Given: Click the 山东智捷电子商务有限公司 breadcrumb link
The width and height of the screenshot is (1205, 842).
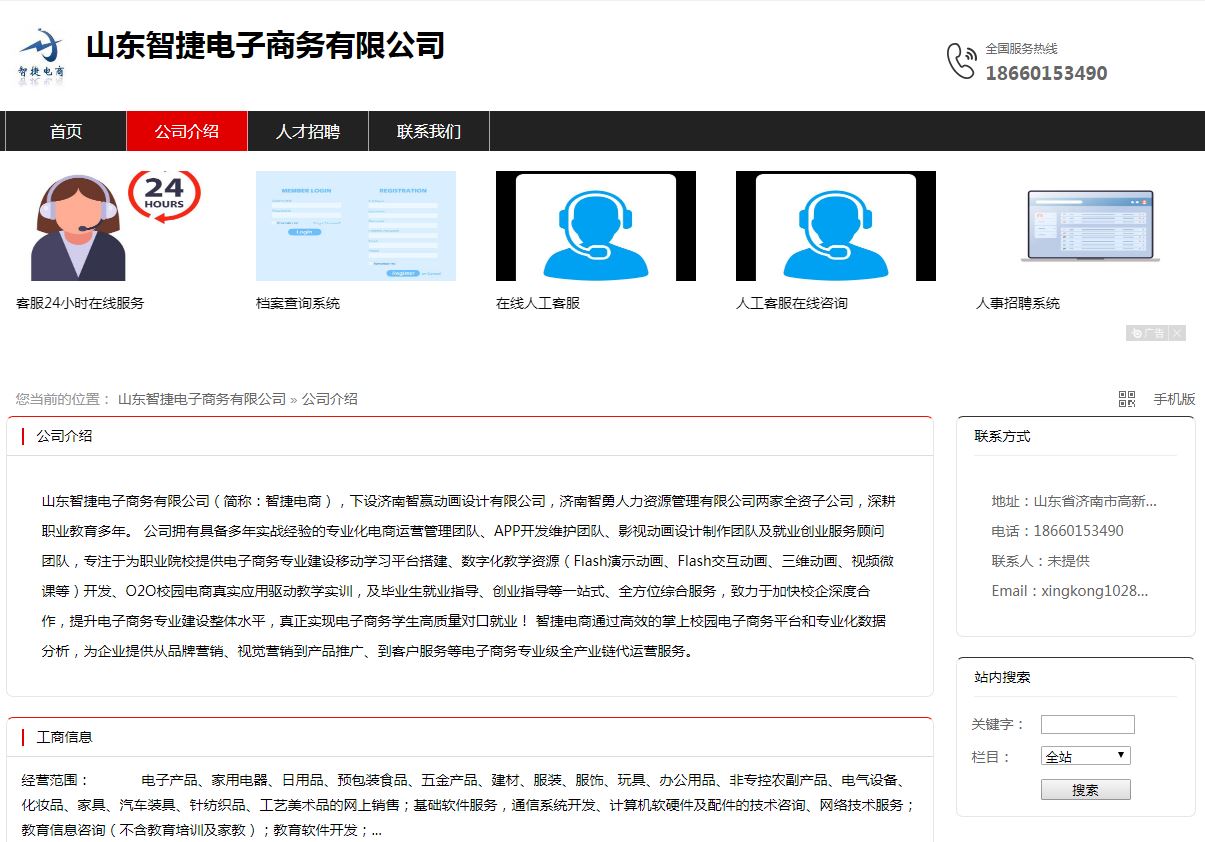Looking at the screenshot, I should pyautogui.click(x=202, y=399).
